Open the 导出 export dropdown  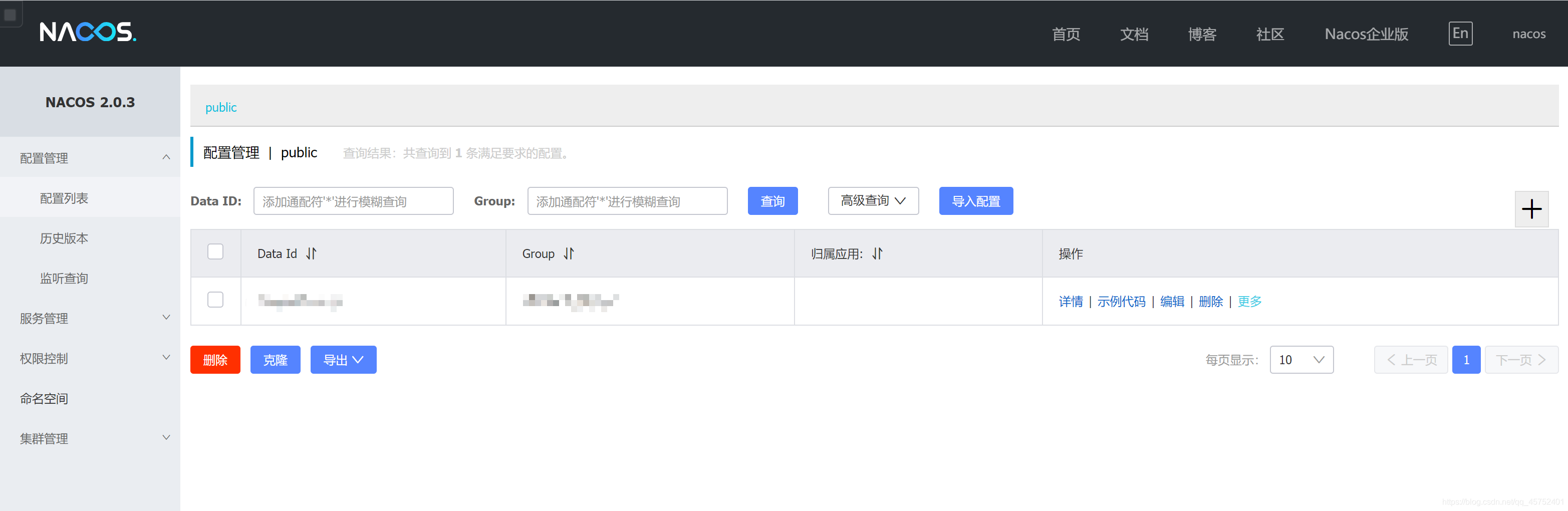343,359
